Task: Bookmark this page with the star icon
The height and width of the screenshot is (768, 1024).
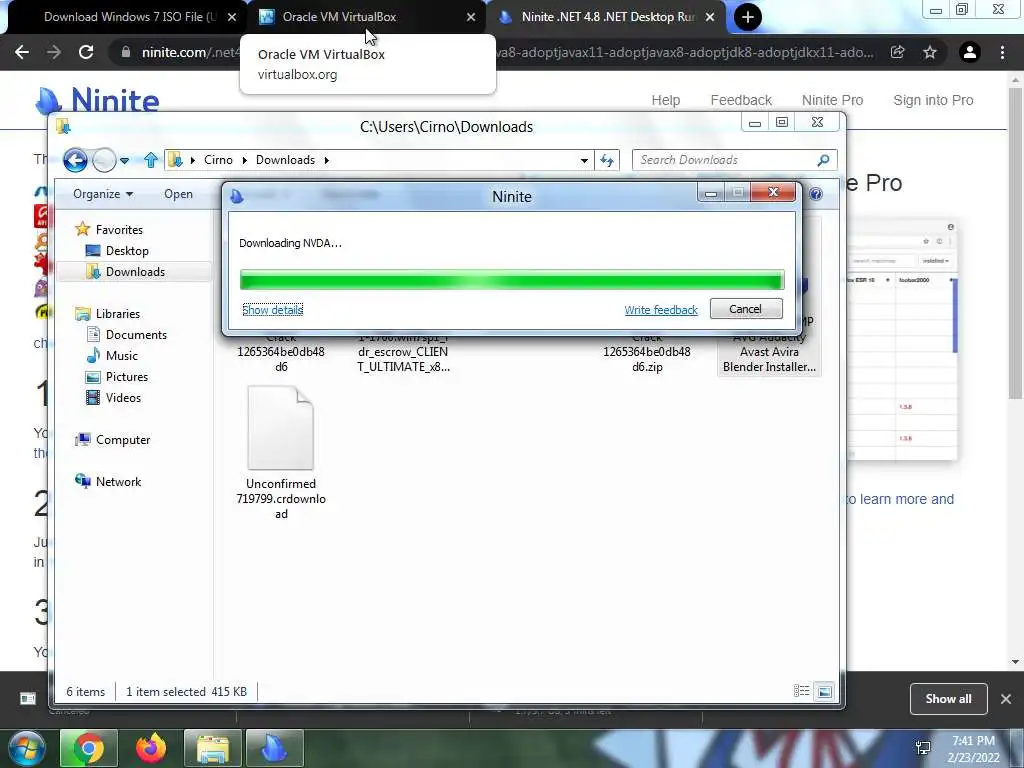Action: click(930, 52)
